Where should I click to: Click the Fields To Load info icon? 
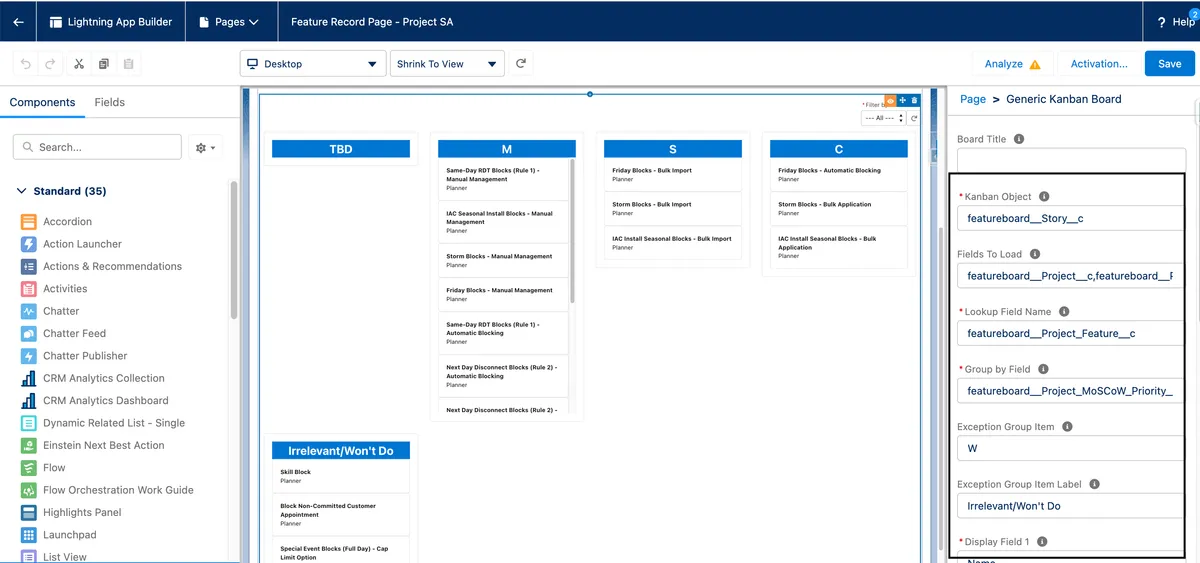click(1035, 254)
